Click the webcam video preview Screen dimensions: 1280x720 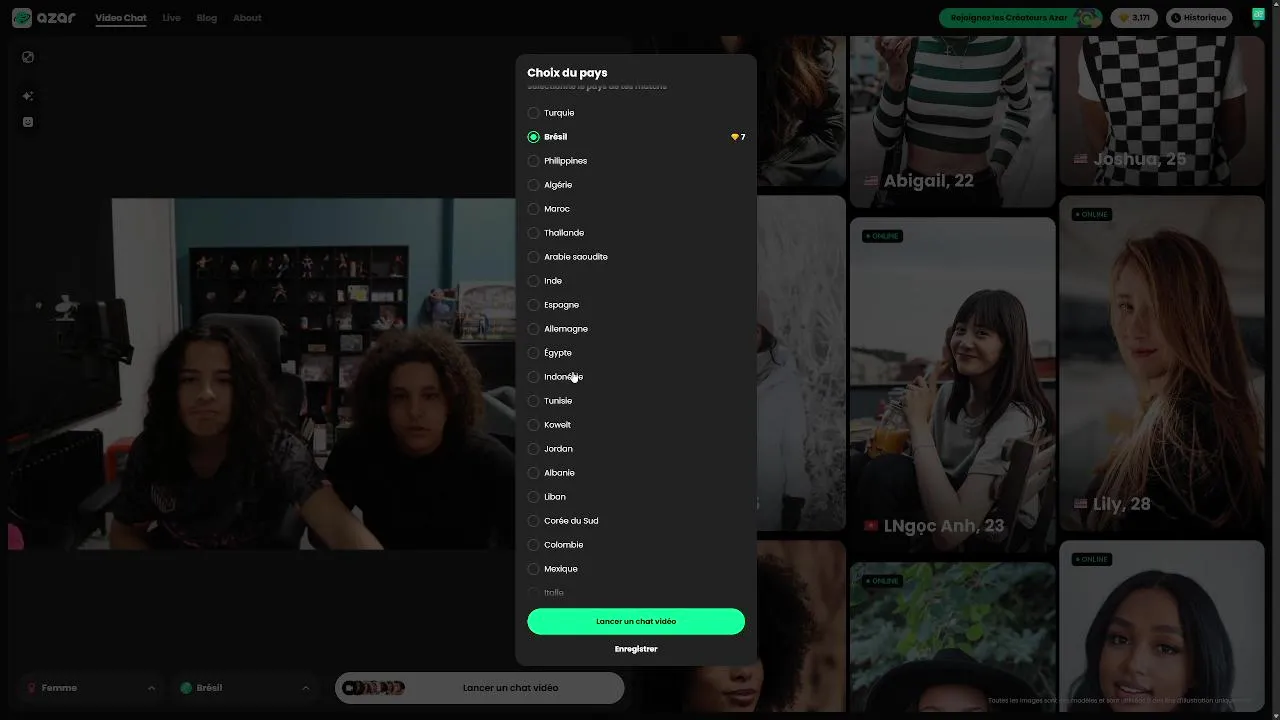click(x=263, y=374)
